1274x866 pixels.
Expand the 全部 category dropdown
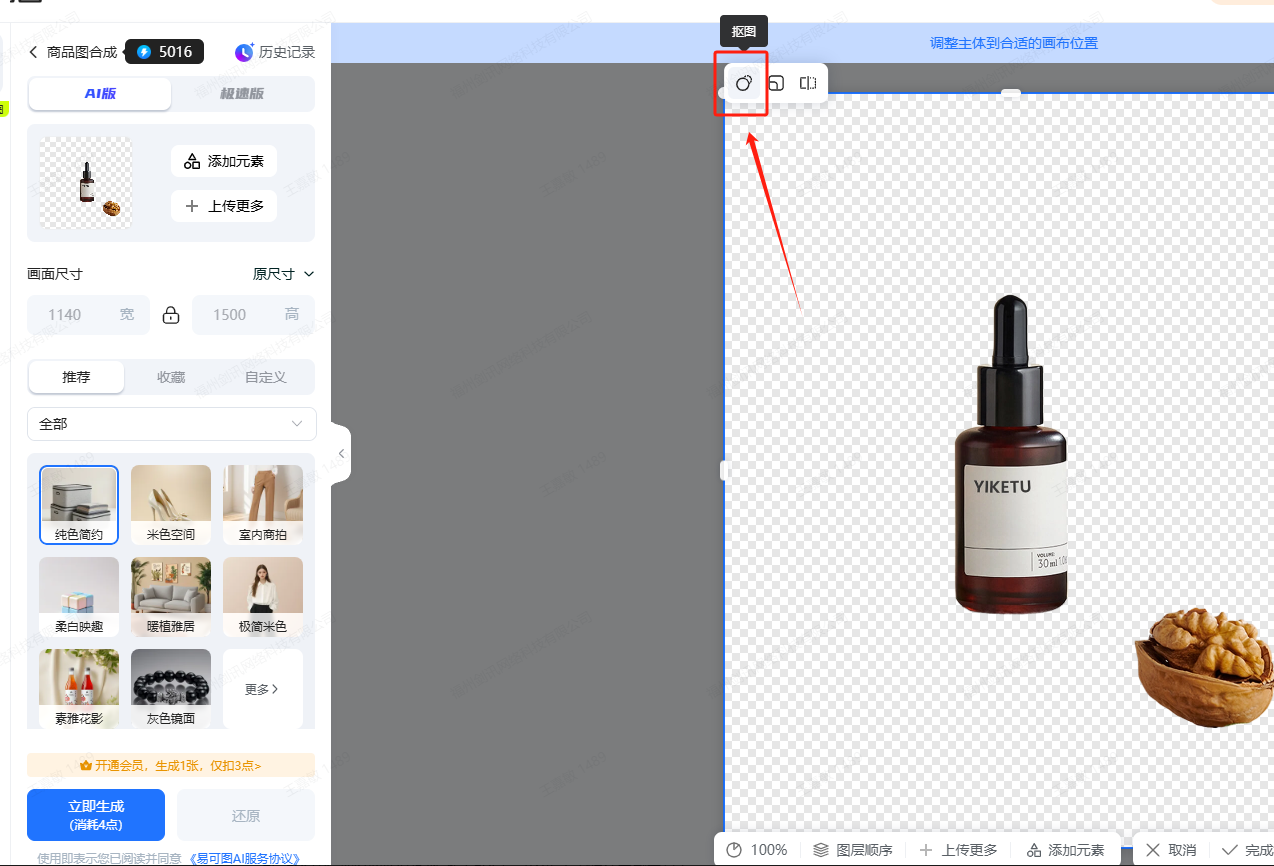click(x=171, y=424)
